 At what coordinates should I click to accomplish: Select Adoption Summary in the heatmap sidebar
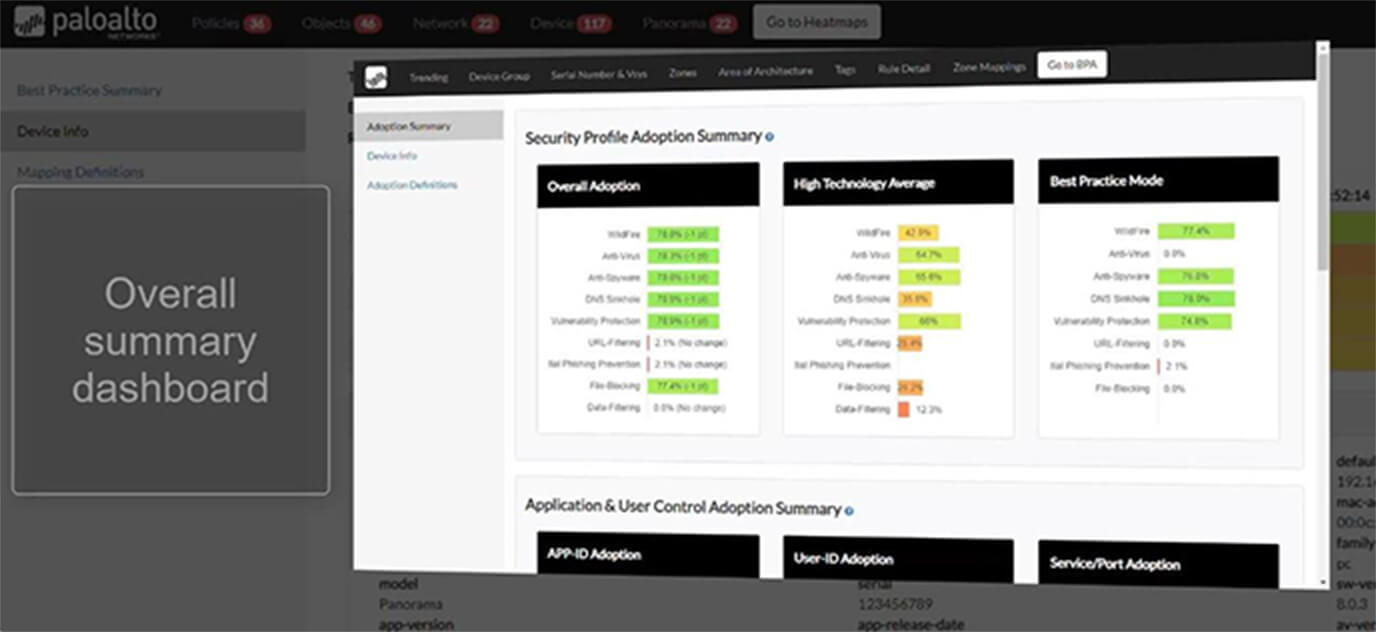409,127
